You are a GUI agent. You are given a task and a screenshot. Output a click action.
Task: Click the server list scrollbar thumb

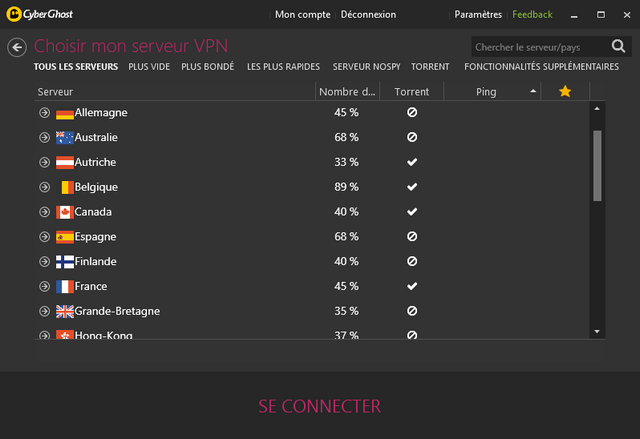[597, 166]
